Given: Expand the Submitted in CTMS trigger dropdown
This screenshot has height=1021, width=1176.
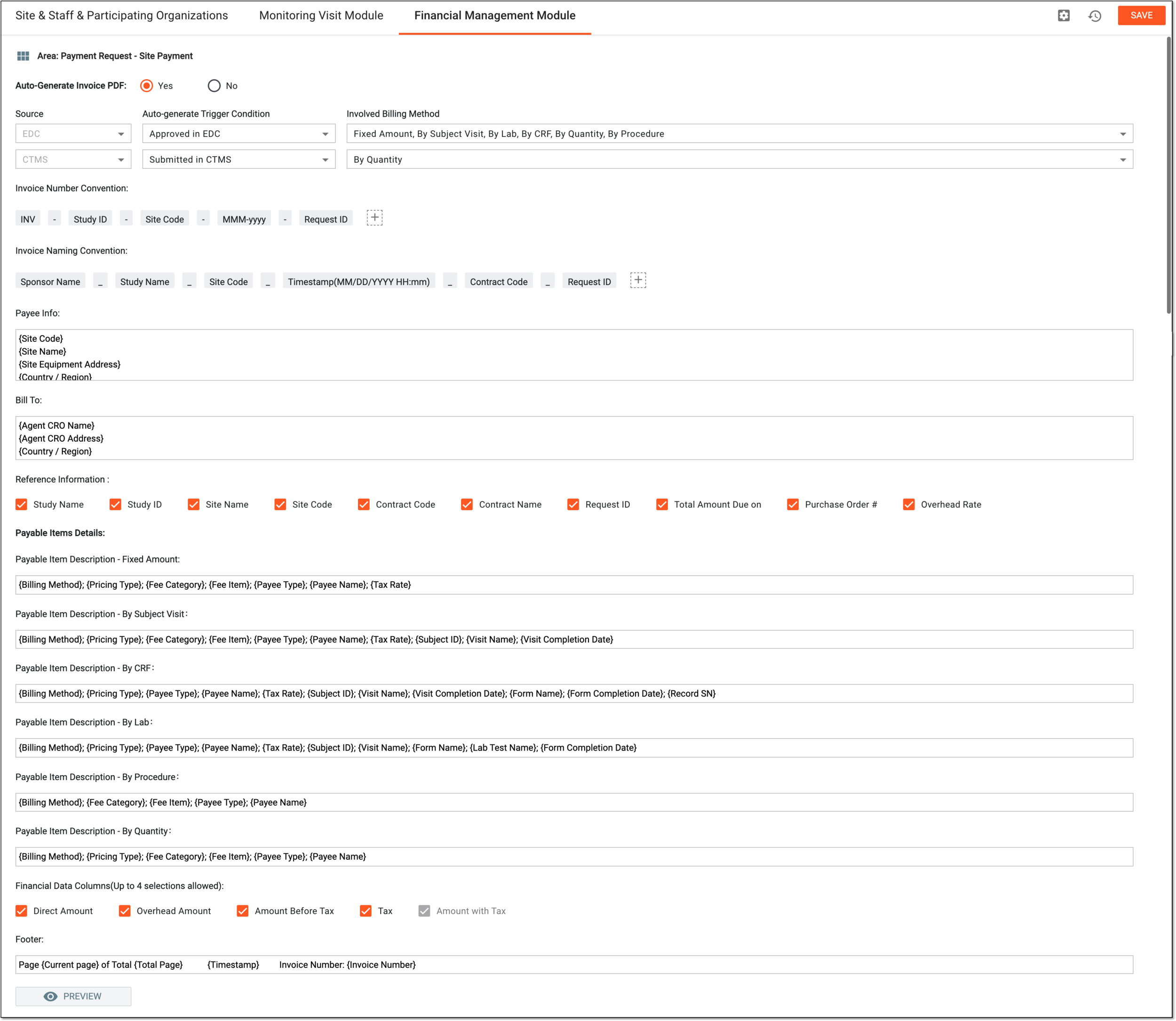Looking at the screenshot, I should tap(239, 159).
